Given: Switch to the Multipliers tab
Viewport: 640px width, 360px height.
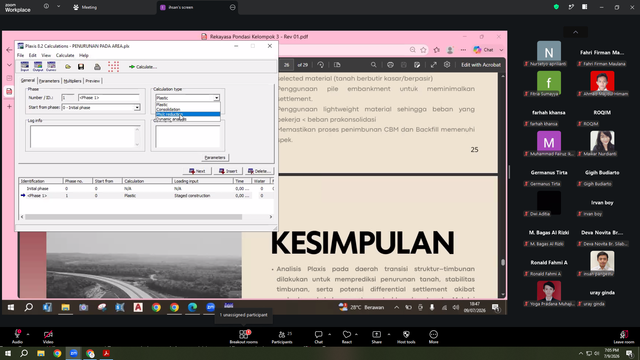Looking at the screenshot, I should (x=73, y=81).
